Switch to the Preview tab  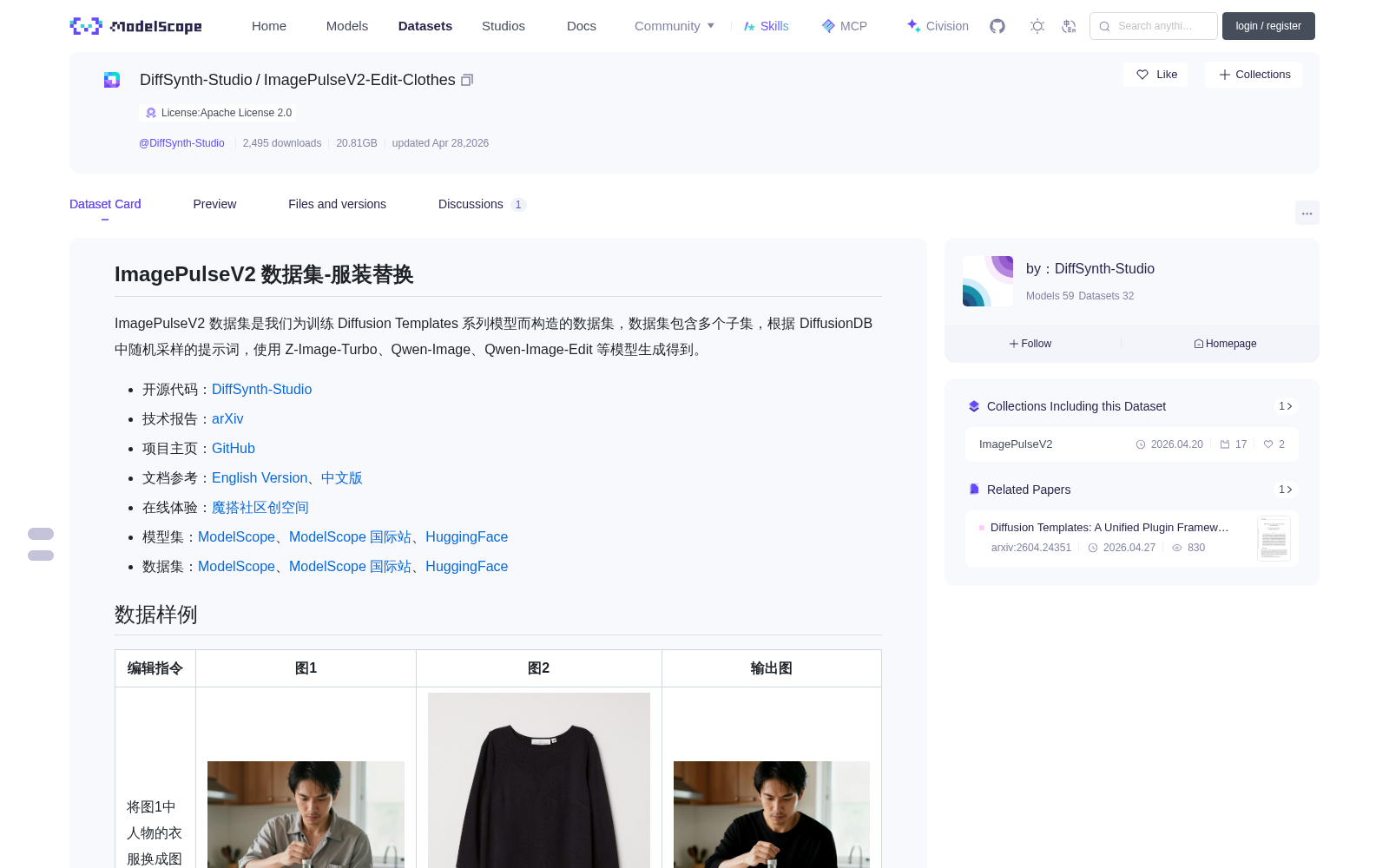point(214,204)
